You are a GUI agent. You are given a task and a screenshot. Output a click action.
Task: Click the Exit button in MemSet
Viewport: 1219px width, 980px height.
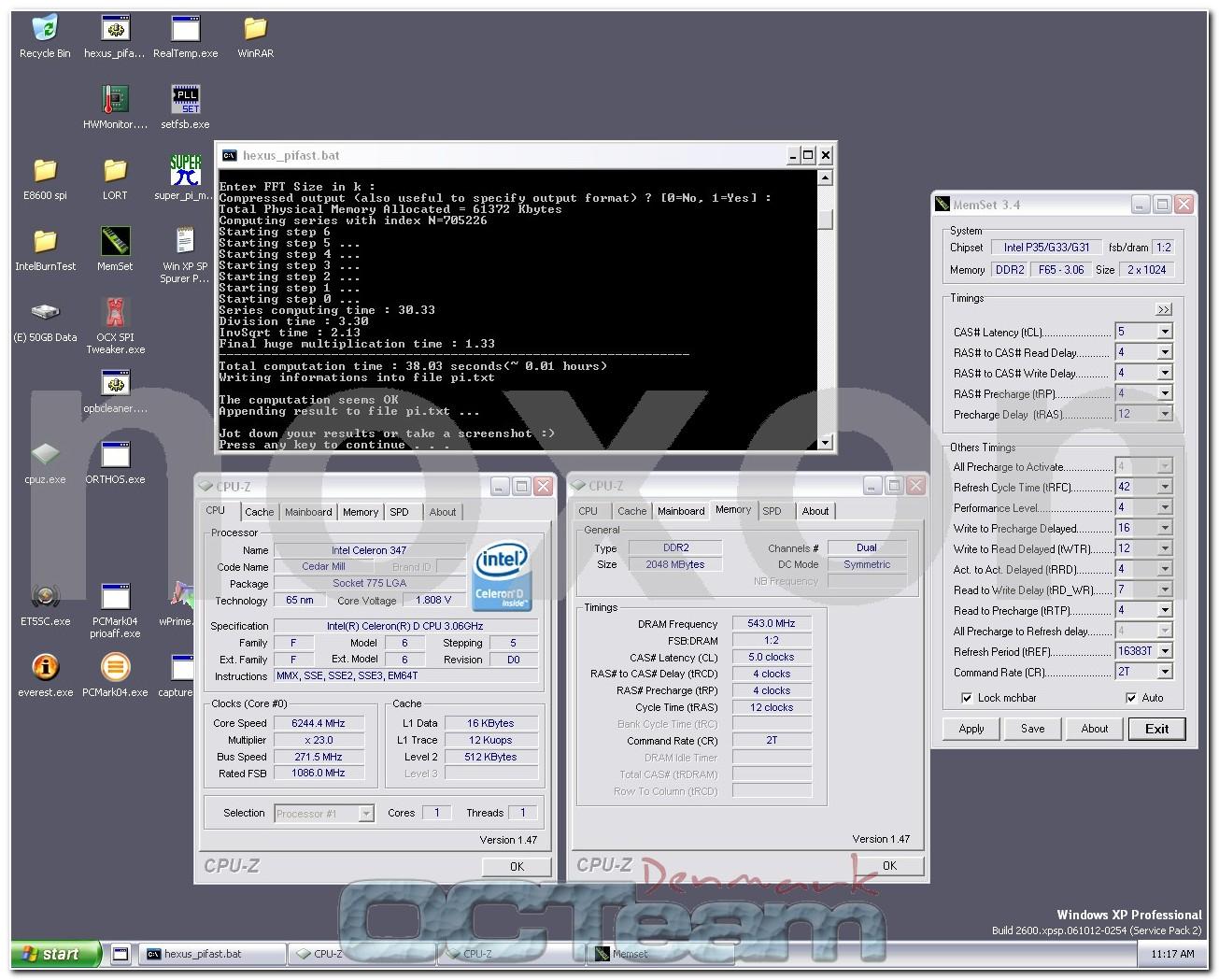pos(1157,729)
